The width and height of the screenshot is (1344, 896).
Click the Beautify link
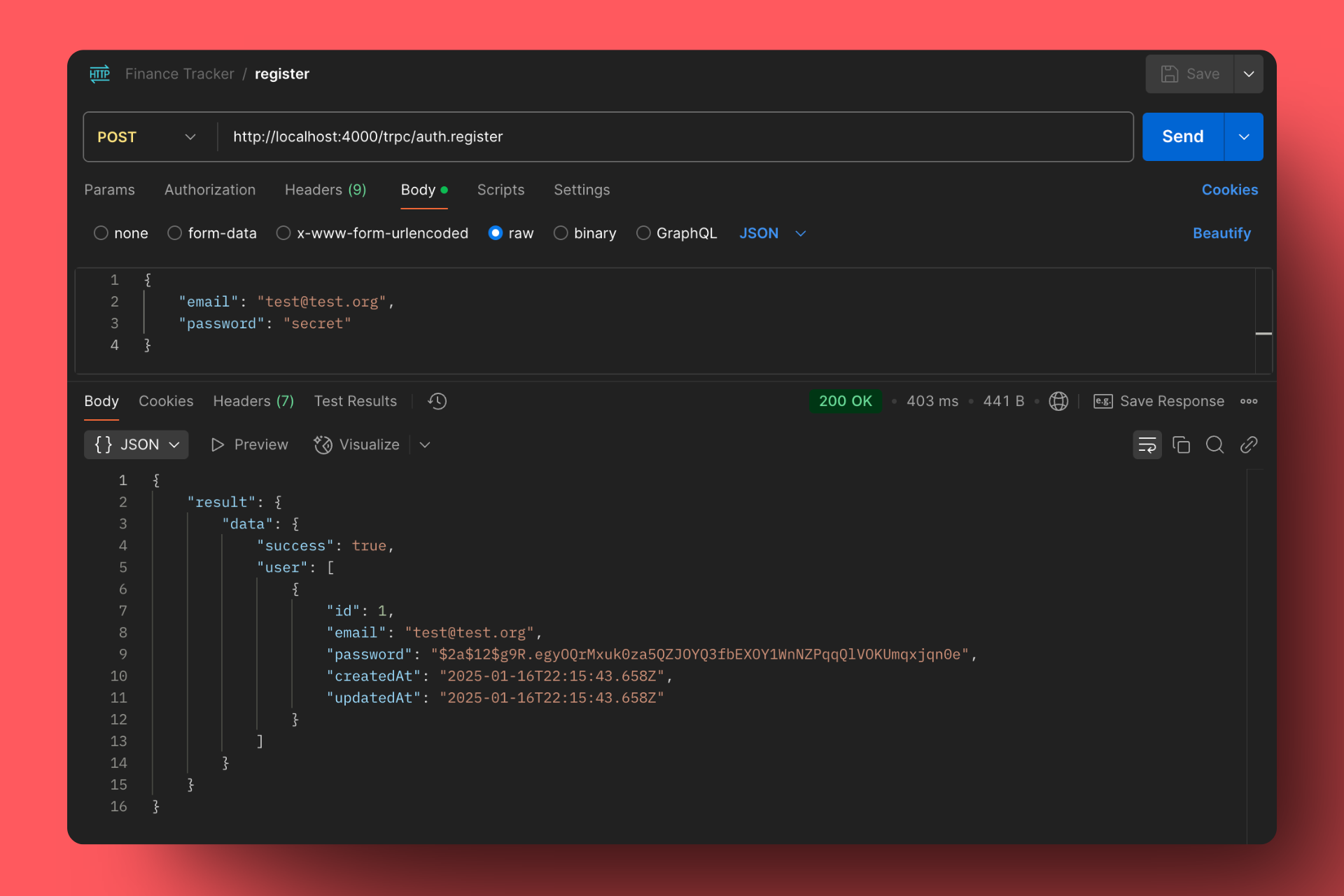click(x=1221, y=233)
